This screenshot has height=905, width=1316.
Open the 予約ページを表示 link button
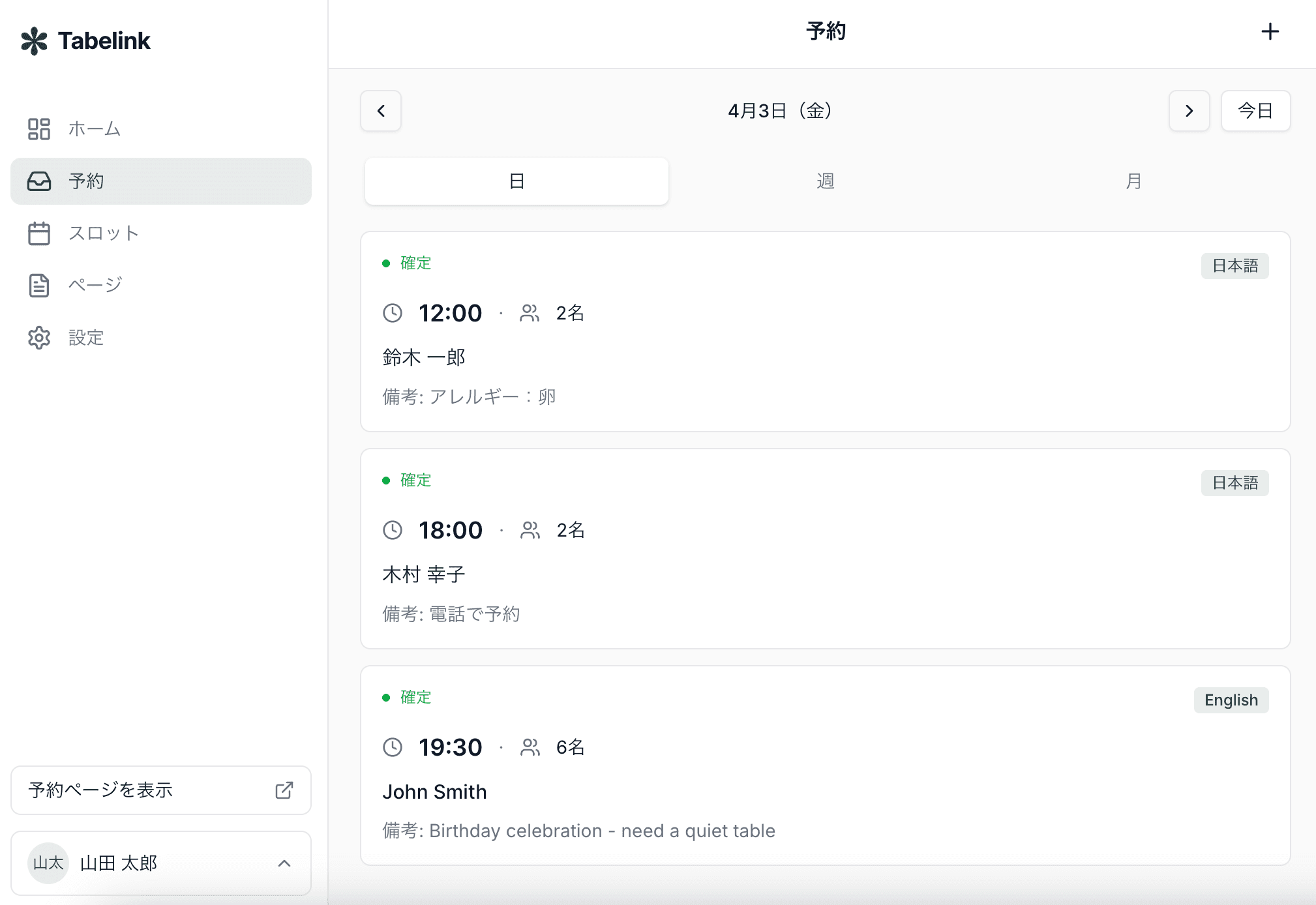[x=161, y=790]
